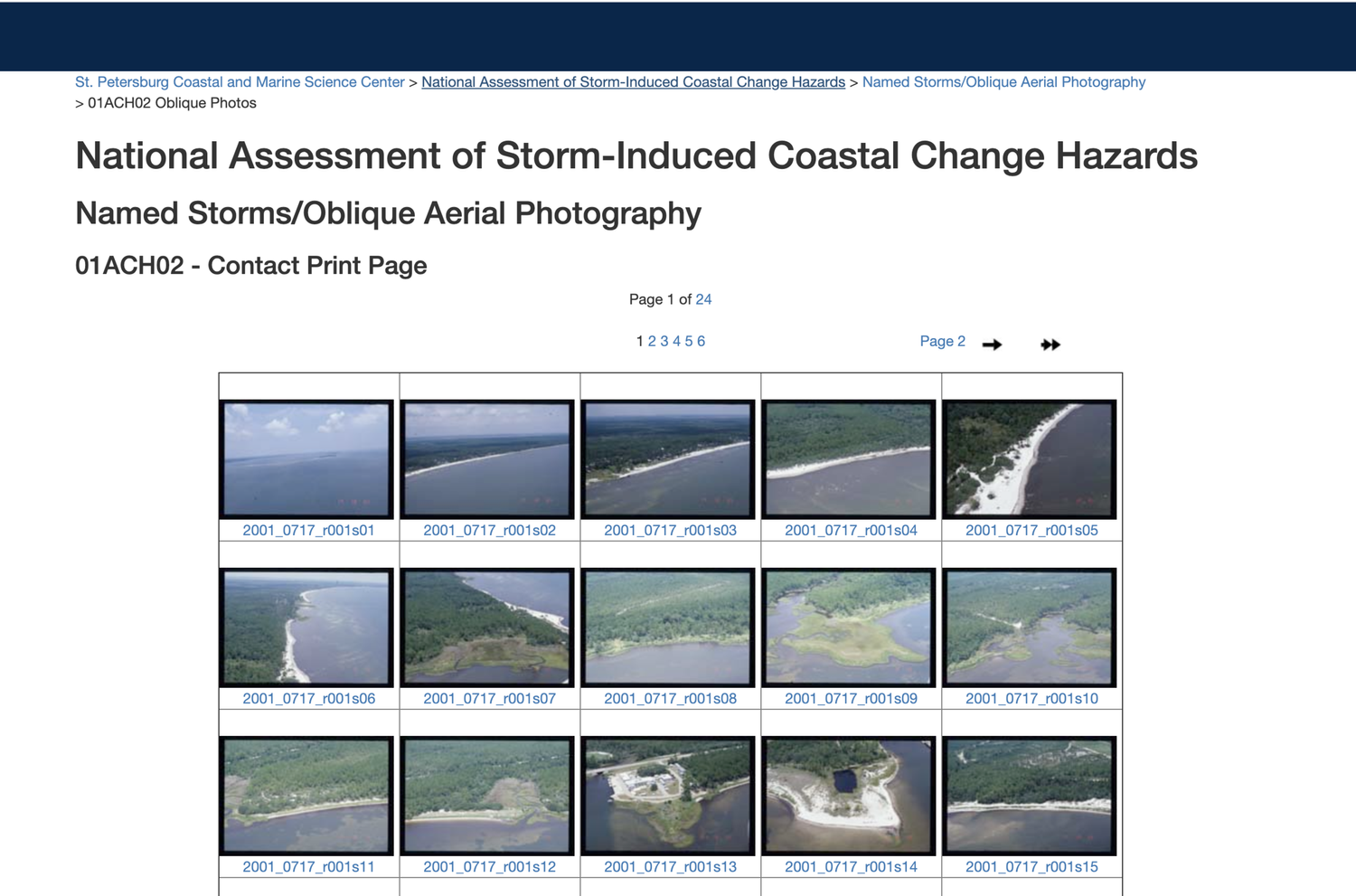Image resolution: width=1356 pixels, height=896 pixels.
Task: Click the 2001_0717_r001s06 filename link
Action: click(308, 699)
